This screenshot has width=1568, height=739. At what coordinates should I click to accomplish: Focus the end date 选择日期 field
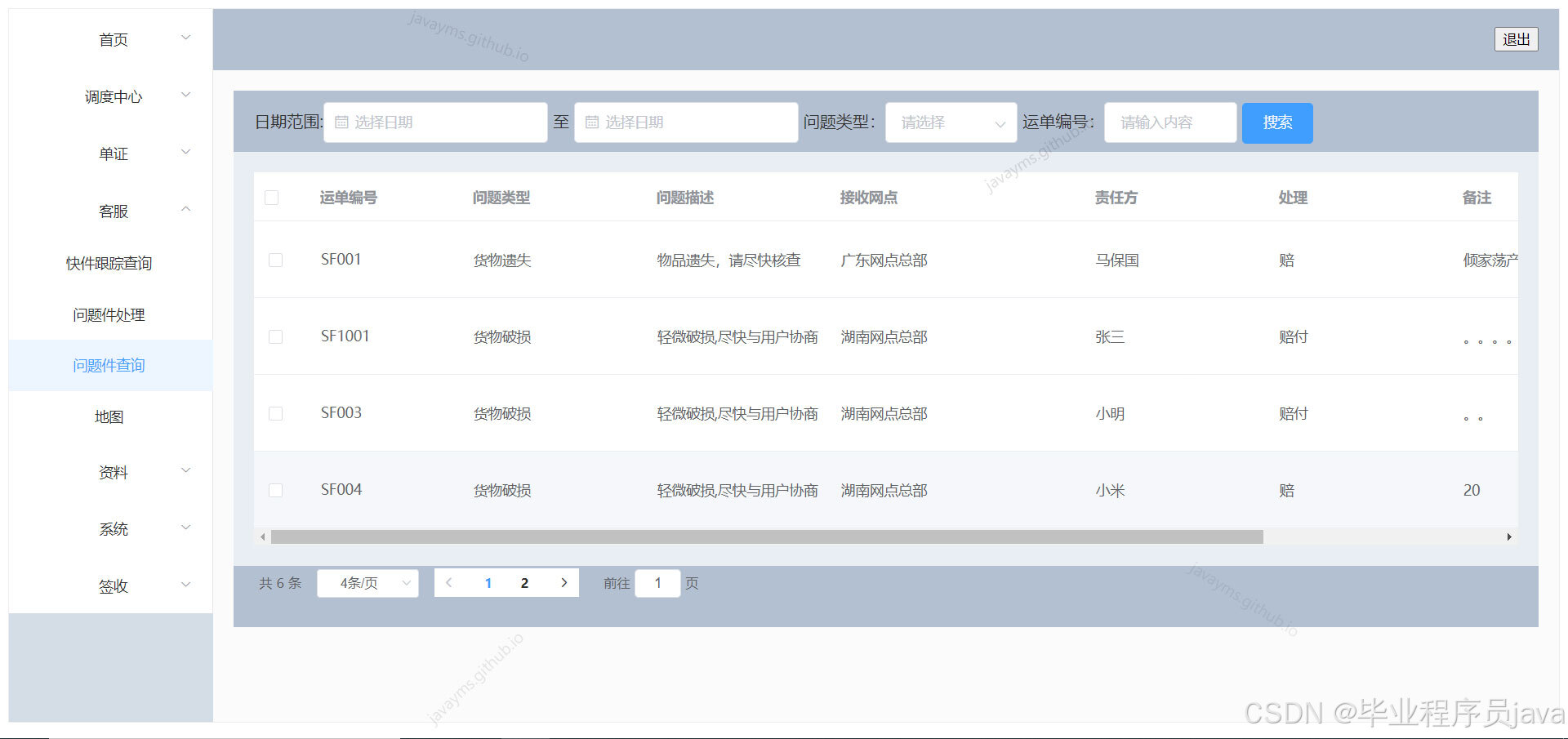point(686,122)
